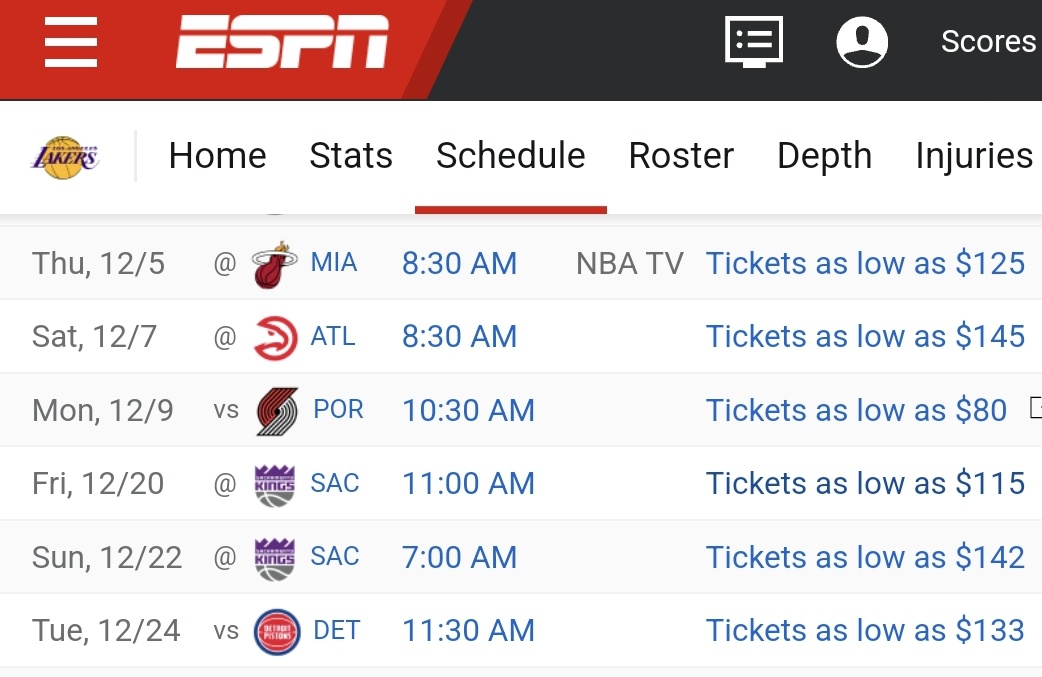Click the Kings logo in the 12/20 row
This screenshot has width=1042, height=677.
(274, 484)
